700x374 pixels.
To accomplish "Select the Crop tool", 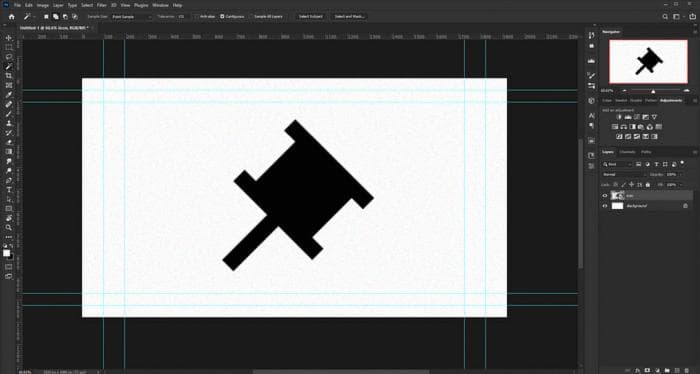I will click(8, 76).
